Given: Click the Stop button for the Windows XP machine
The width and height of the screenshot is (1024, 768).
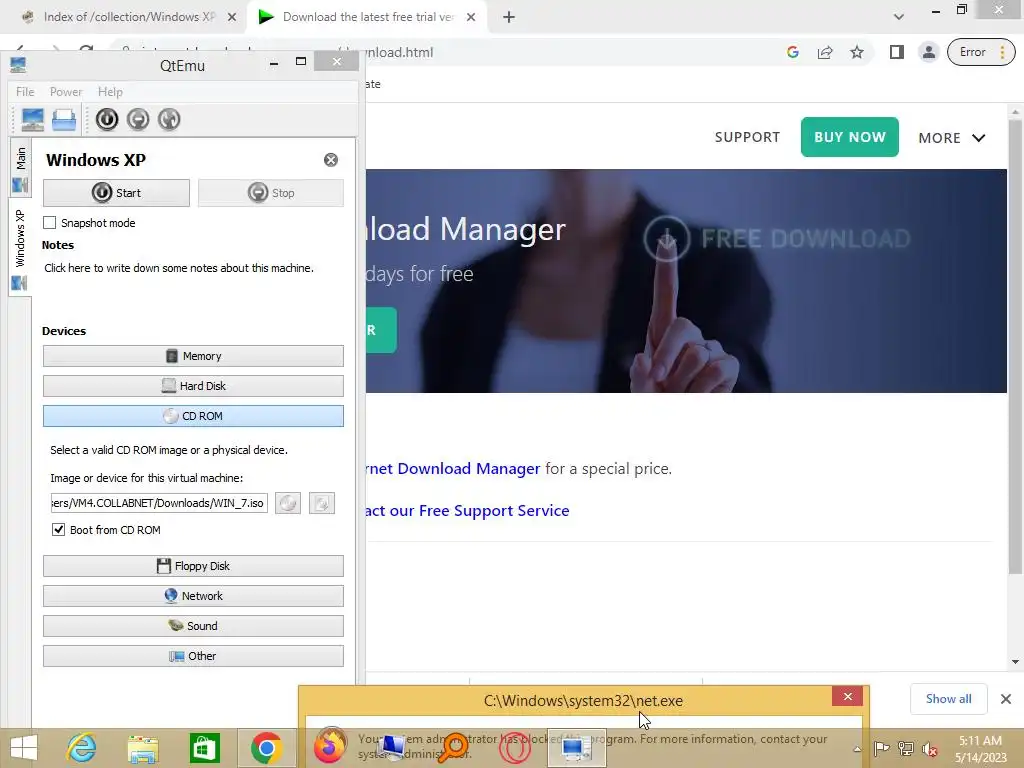Looking at the screenshot, I should tap(270, 193).
